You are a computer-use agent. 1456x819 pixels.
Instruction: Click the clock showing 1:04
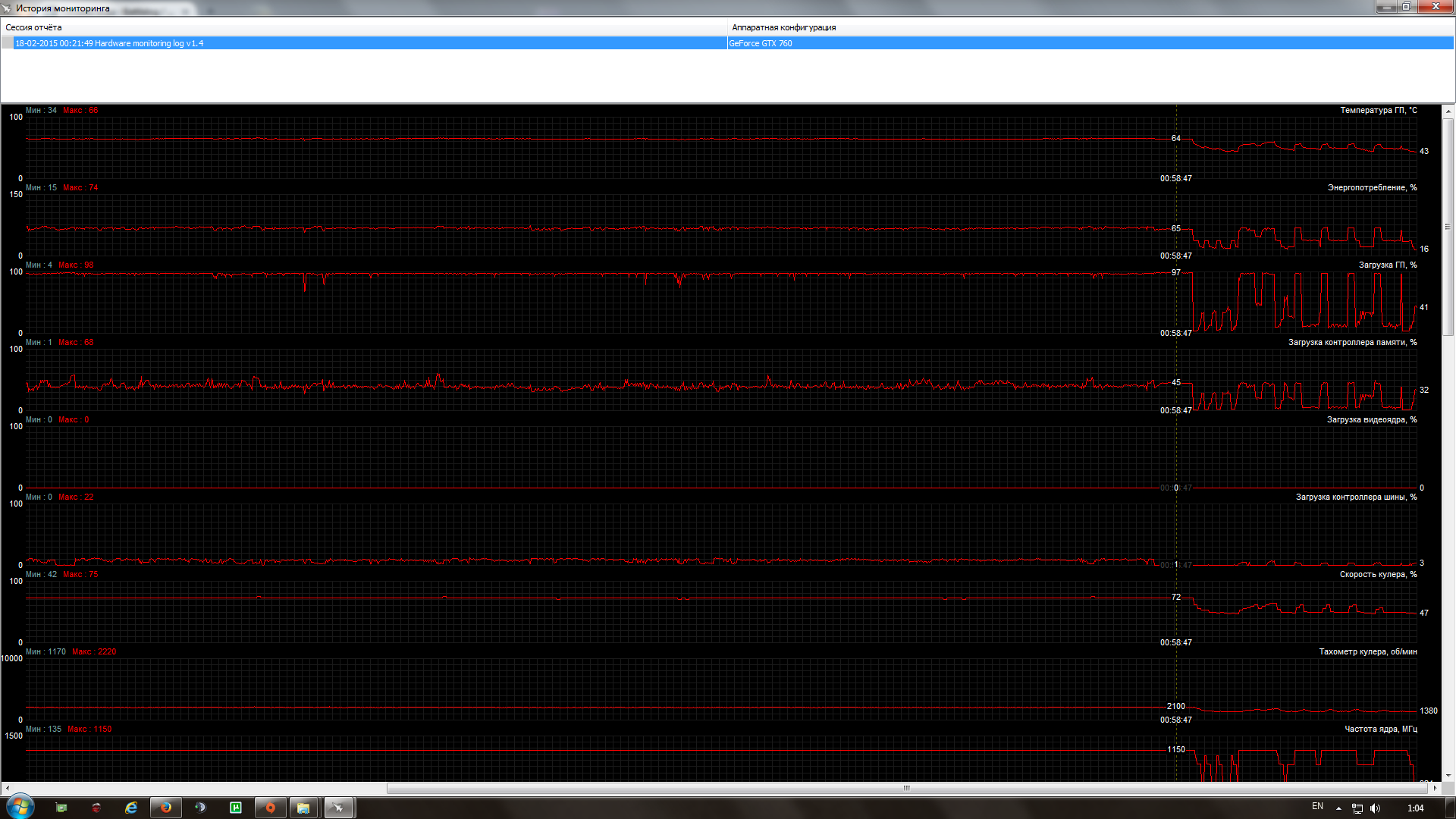tap(1415, 808)
